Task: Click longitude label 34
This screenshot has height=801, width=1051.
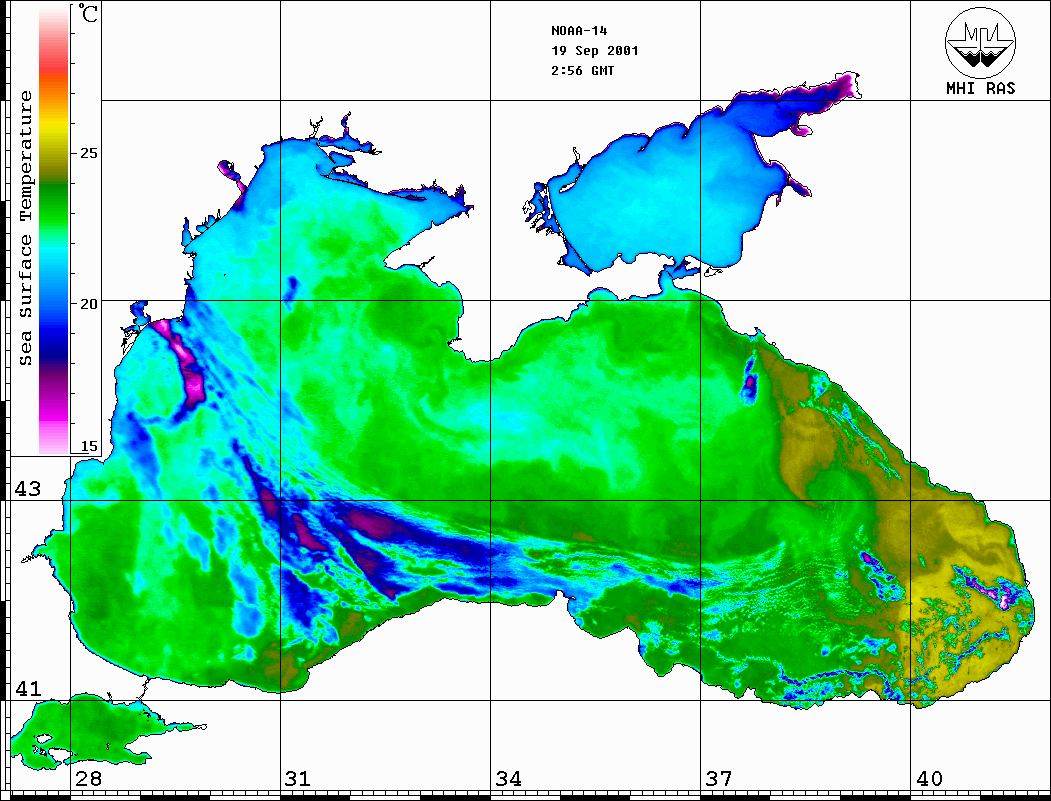Action: pyautogui.click(x=508, y=779)
